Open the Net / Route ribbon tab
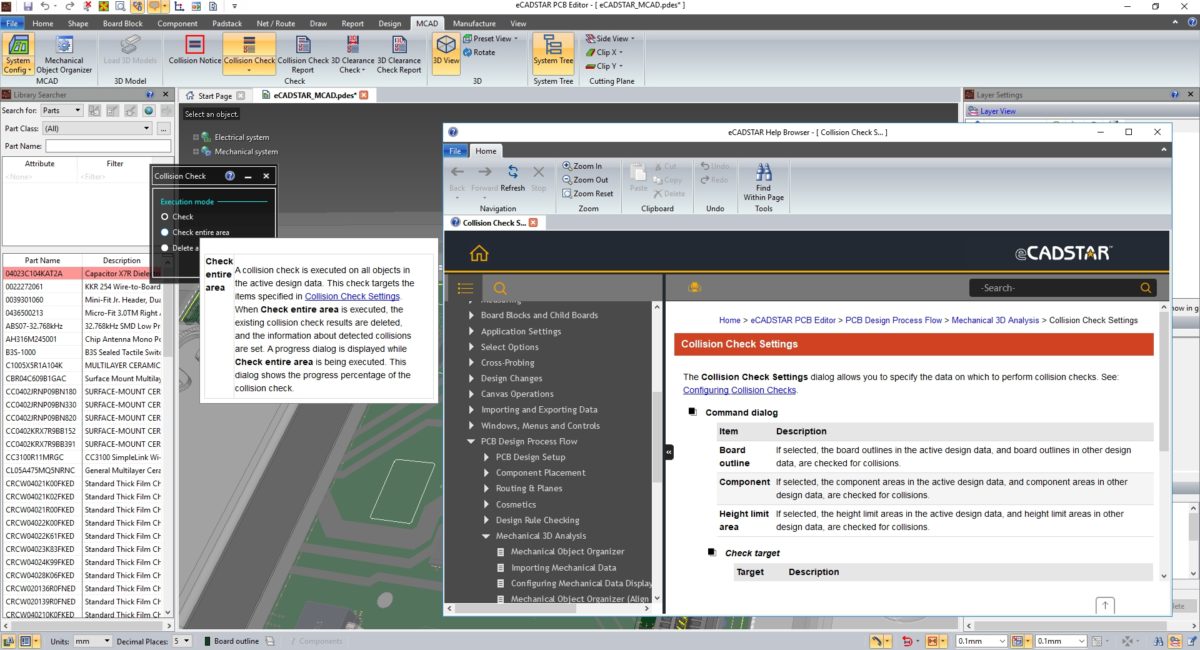This screenshot has height=650, width=1200. [276, 23]
